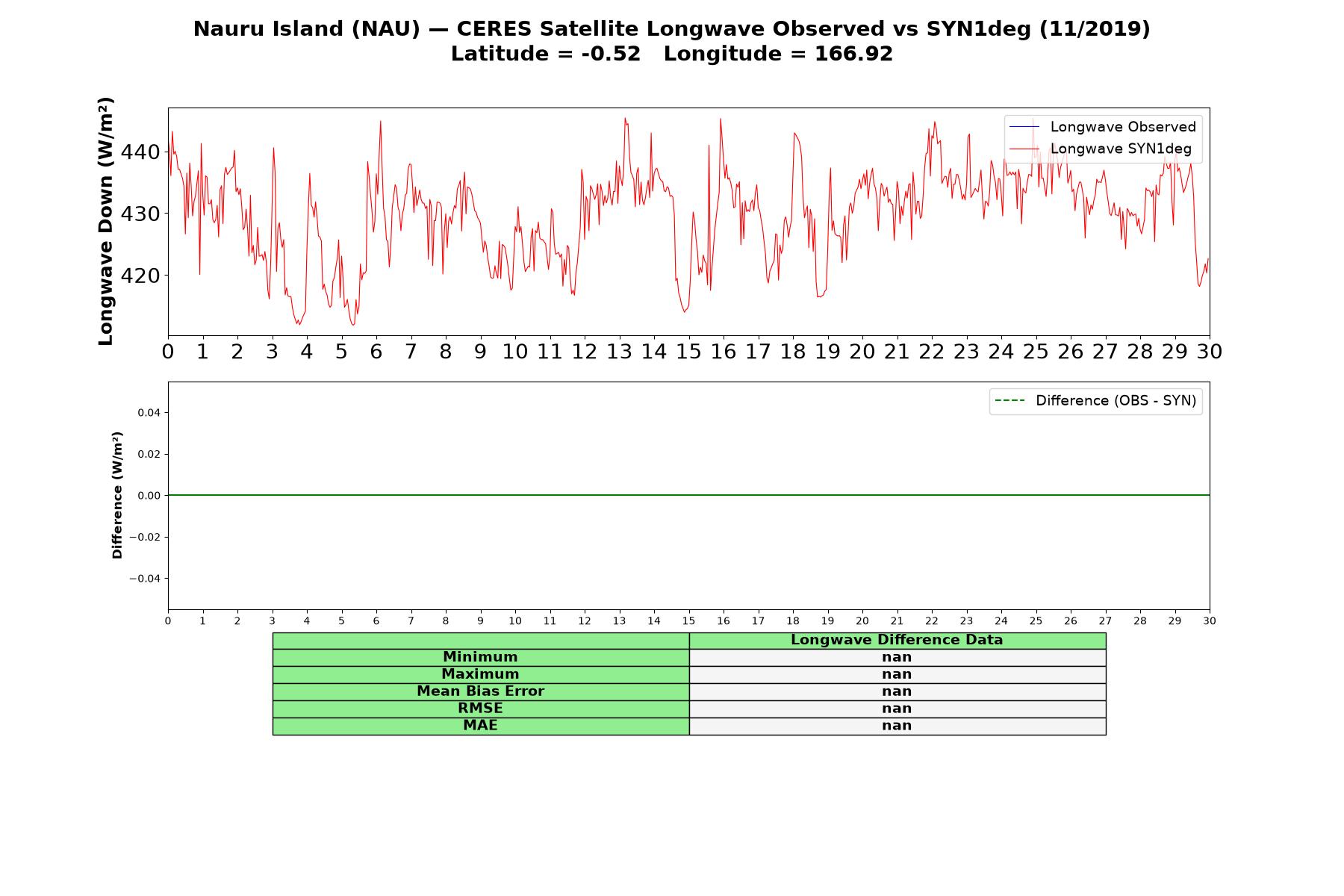Click the red SYN1deg legend line swatch
The image size is (1344, 896).
tap(1024, 149)
